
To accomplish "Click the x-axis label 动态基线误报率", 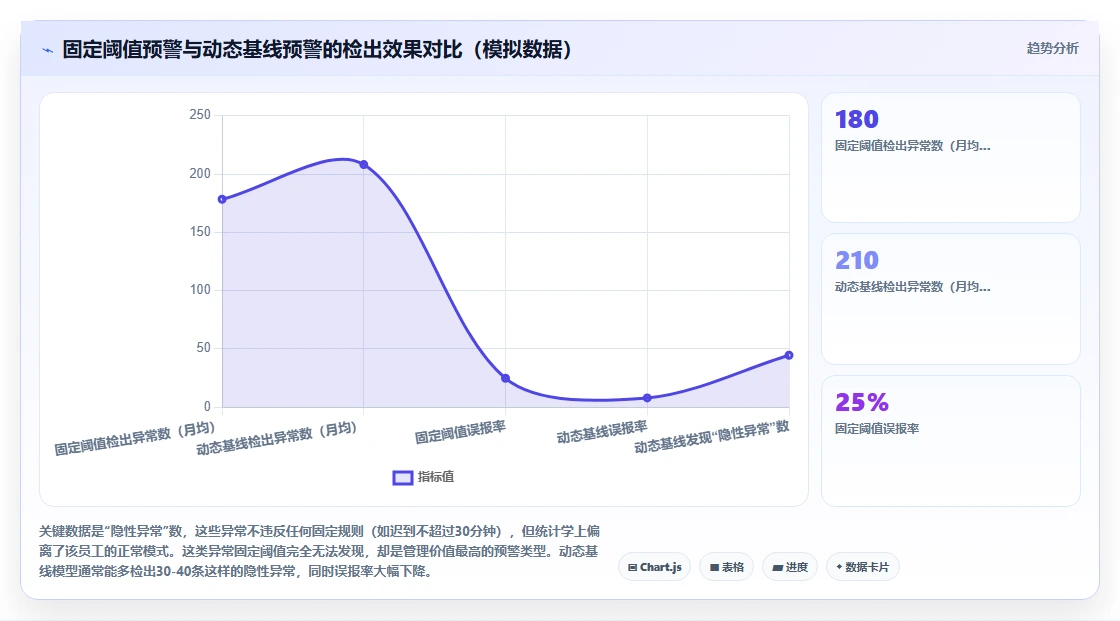I will point(602,432).
